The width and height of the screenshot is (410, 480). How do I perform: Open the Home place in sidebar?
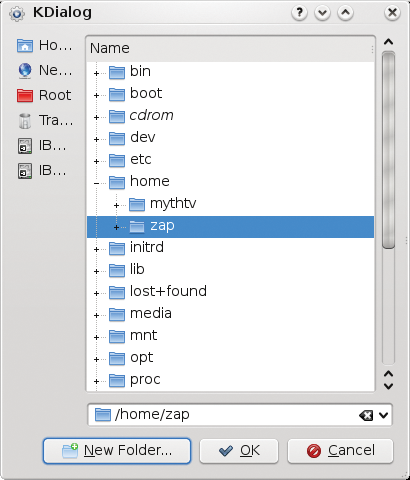pyautogui.click(x=45, y=45)
